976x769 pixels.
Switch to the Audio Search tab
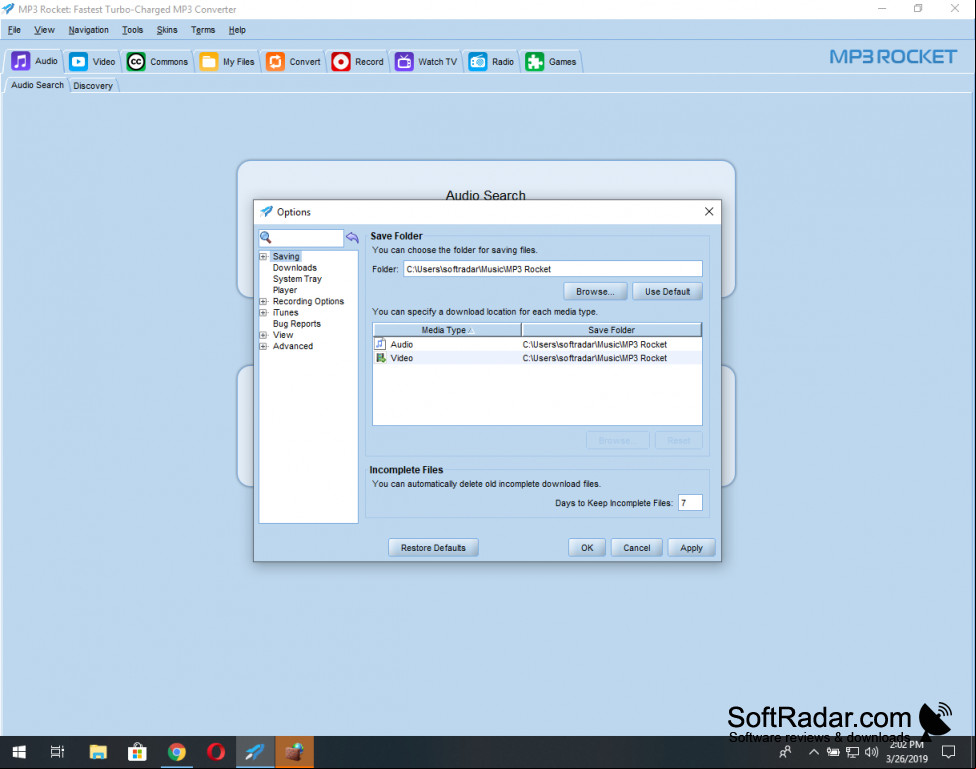(x=37, y=85)
